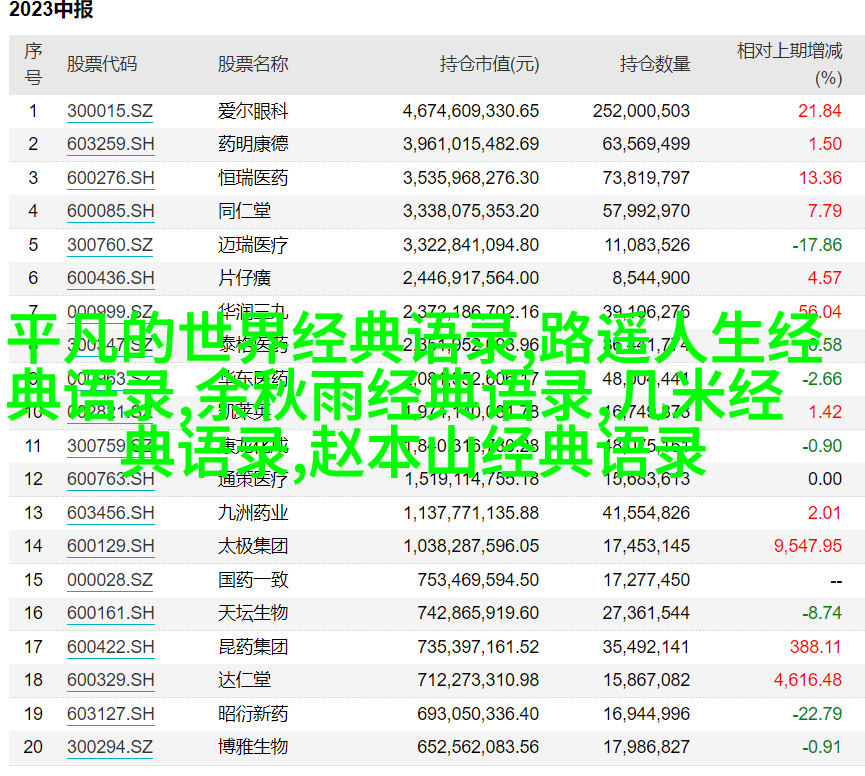
Task: Open stock code link 600329.SH
Action: tap(110, 679)
